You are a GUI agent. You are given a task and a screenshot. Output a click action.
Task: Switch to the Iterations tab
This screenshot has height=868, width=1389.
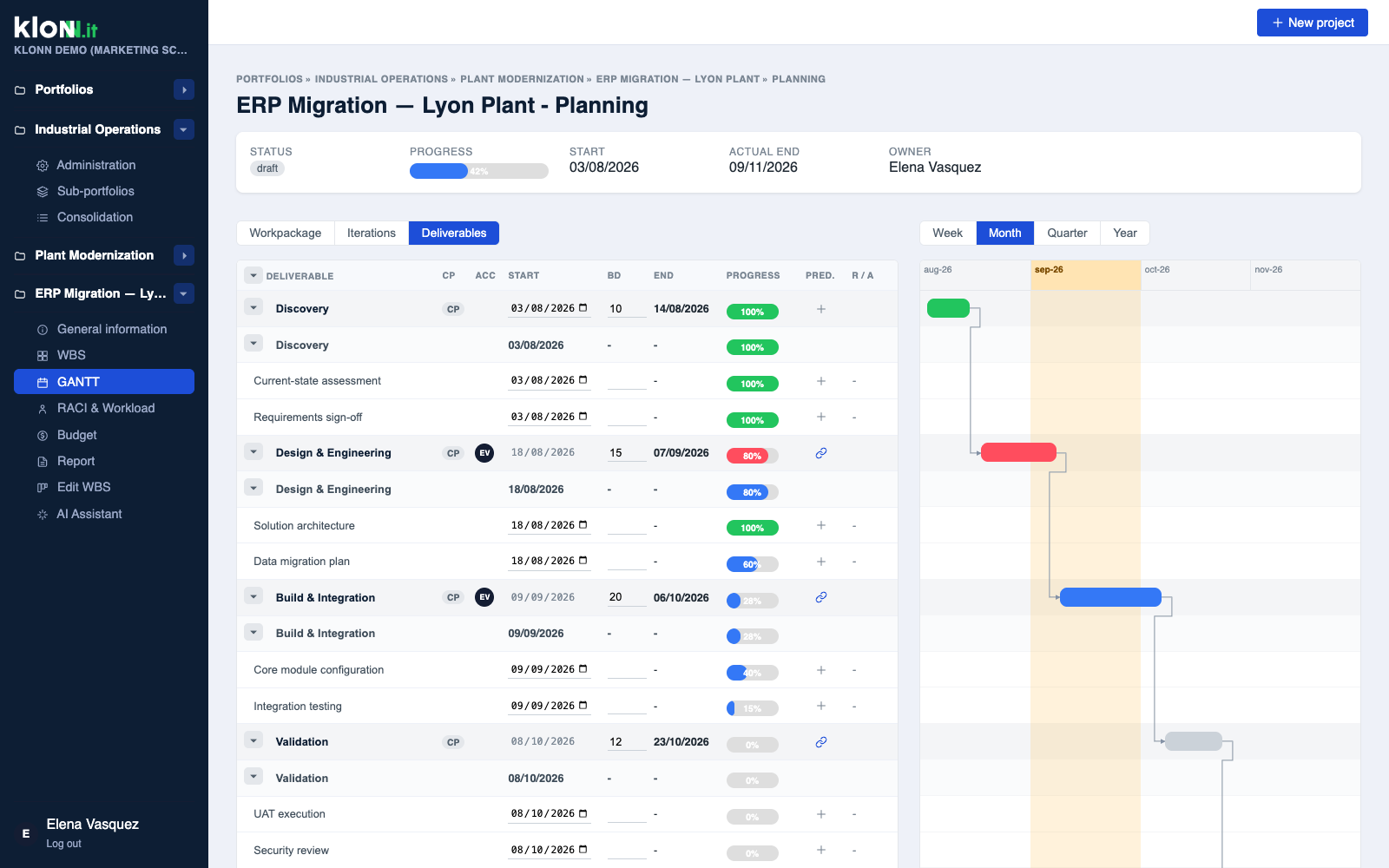(x=372, y=233)
